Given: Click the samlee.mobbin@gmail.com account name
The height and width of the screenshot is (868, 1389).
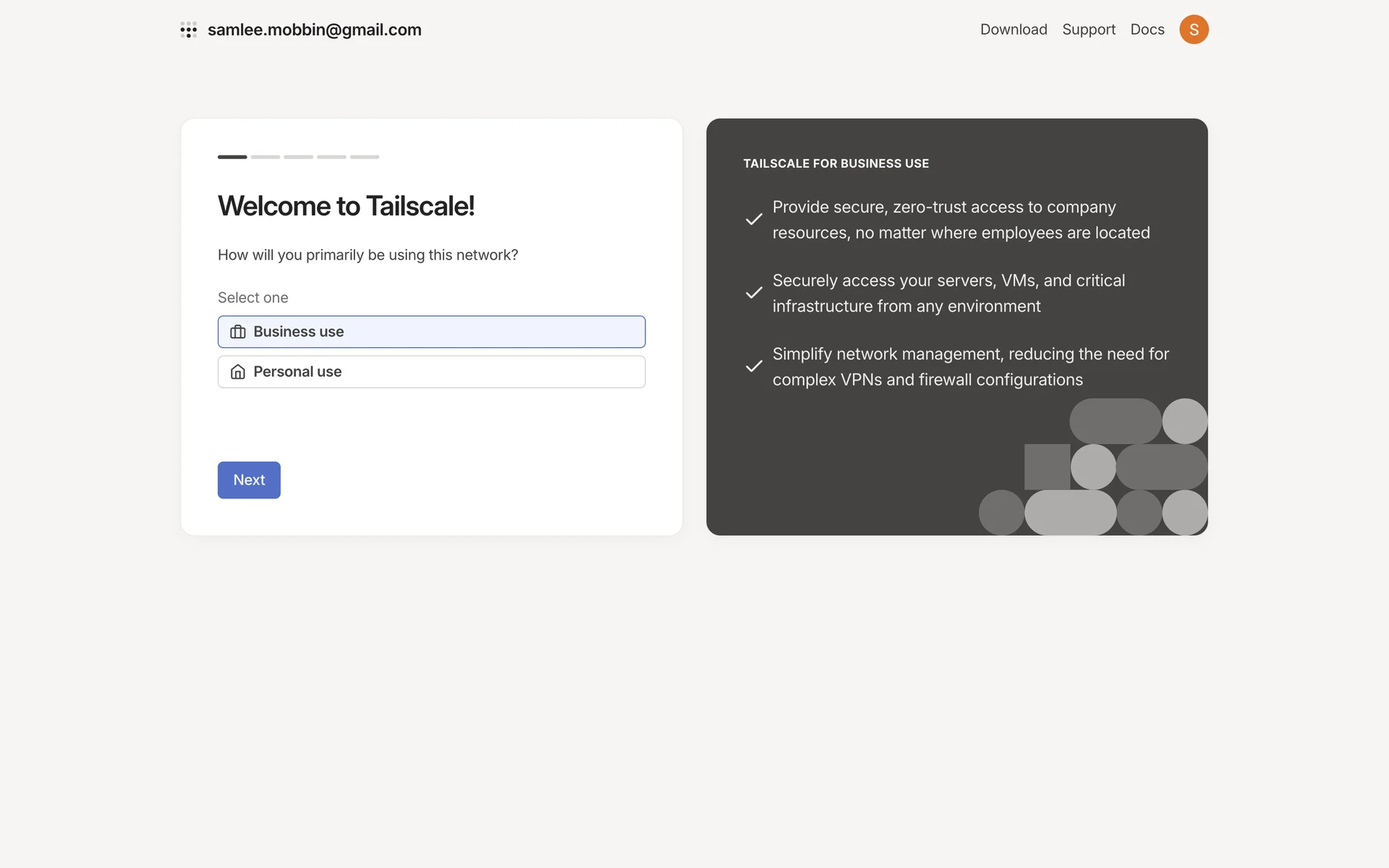Looking at the screenshot, I should pos(315,30).
